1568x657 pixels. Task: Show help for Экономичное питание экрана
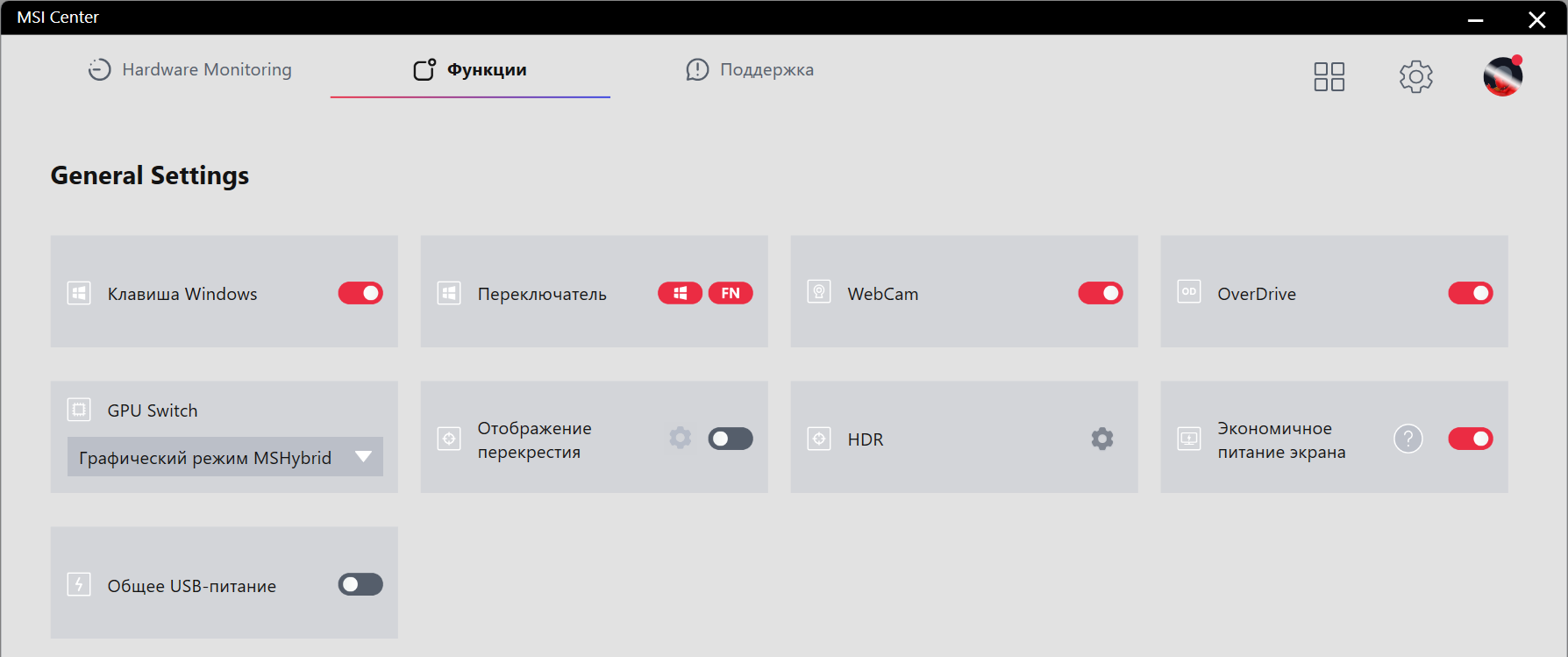[1408, 439]
